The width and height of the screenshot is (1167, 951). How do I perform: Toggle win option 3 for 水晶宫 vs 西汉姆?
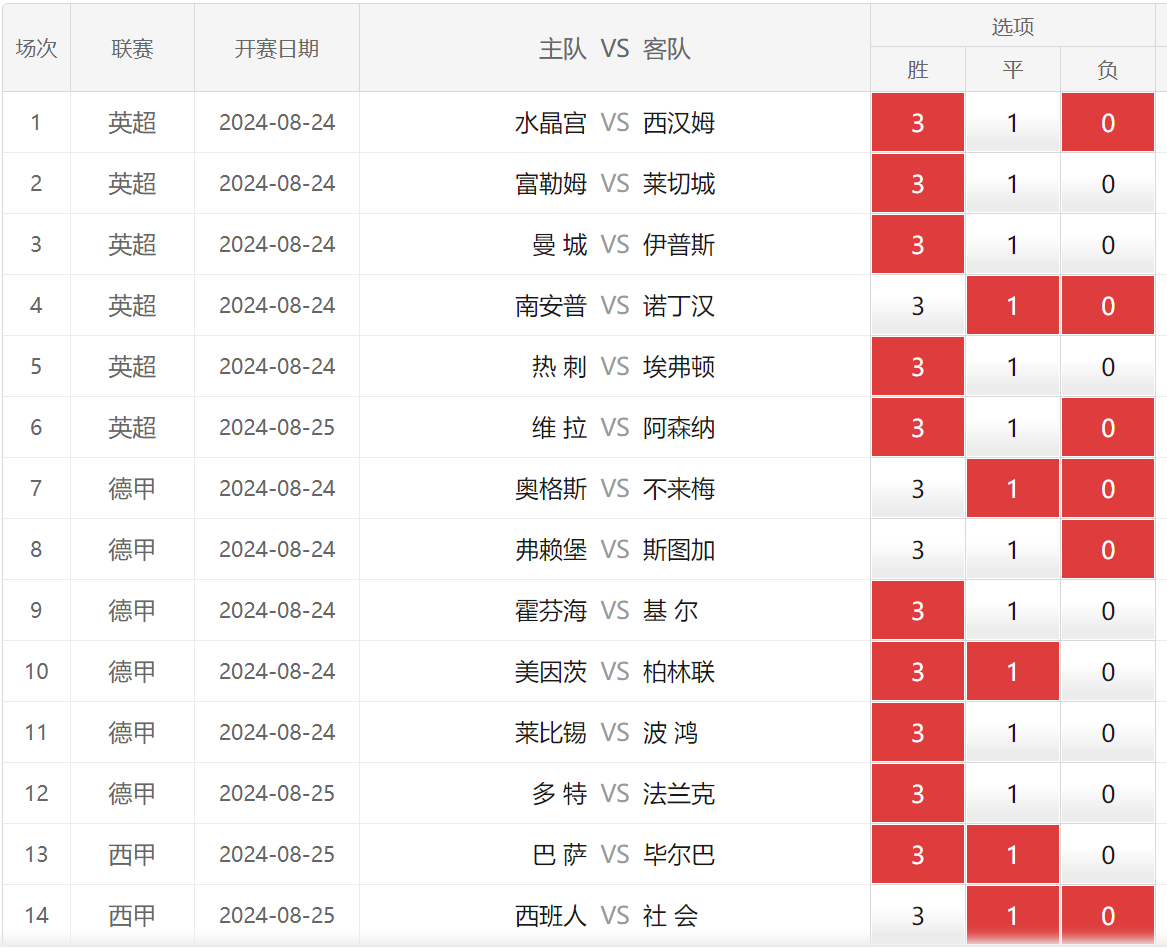[918, 122]
